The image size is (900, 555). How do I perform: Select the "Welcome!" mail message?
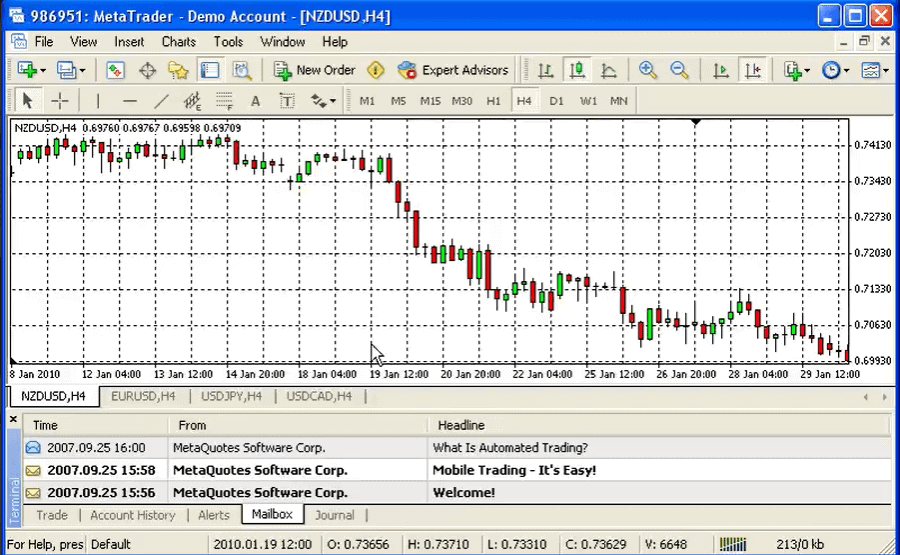click(457, 492)
